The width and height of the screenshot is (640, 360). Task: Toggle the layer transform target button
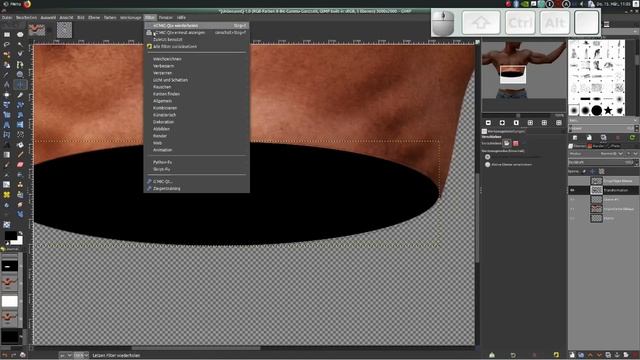click(x=507, y=143)
